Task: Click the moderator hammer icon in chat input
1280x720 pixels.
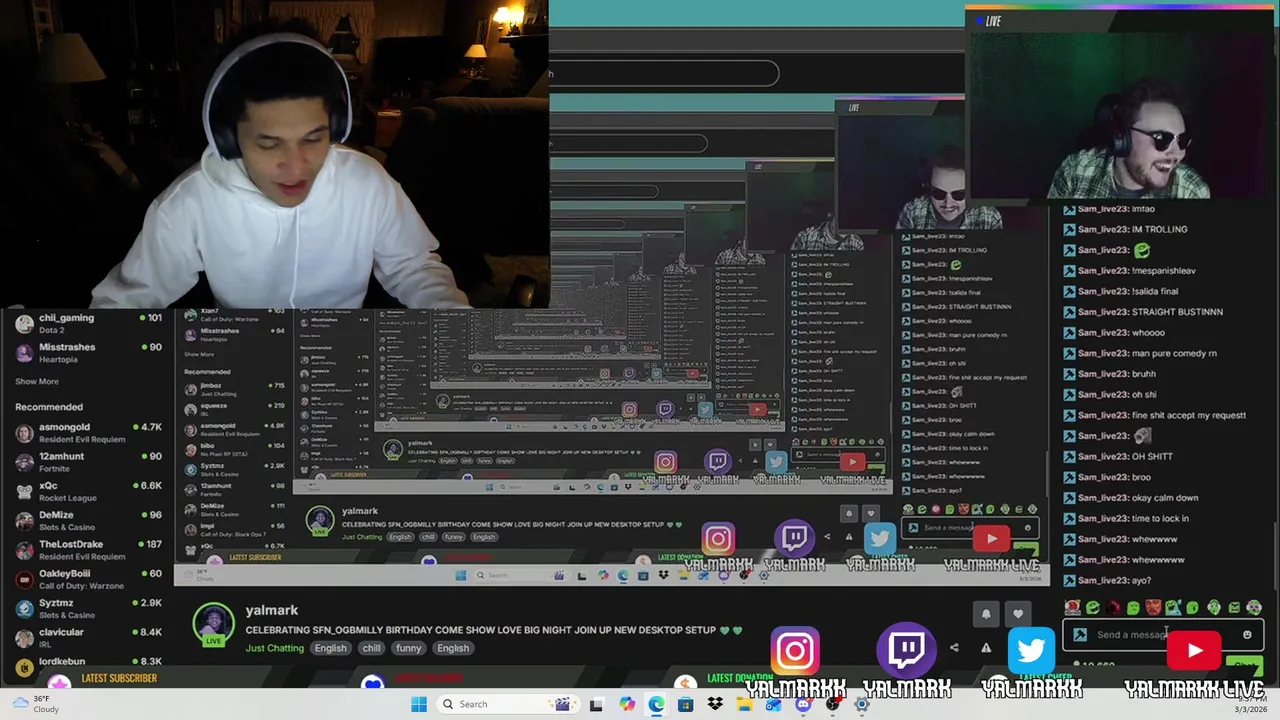Action: pyautogui.click(x=1080, y=635)
